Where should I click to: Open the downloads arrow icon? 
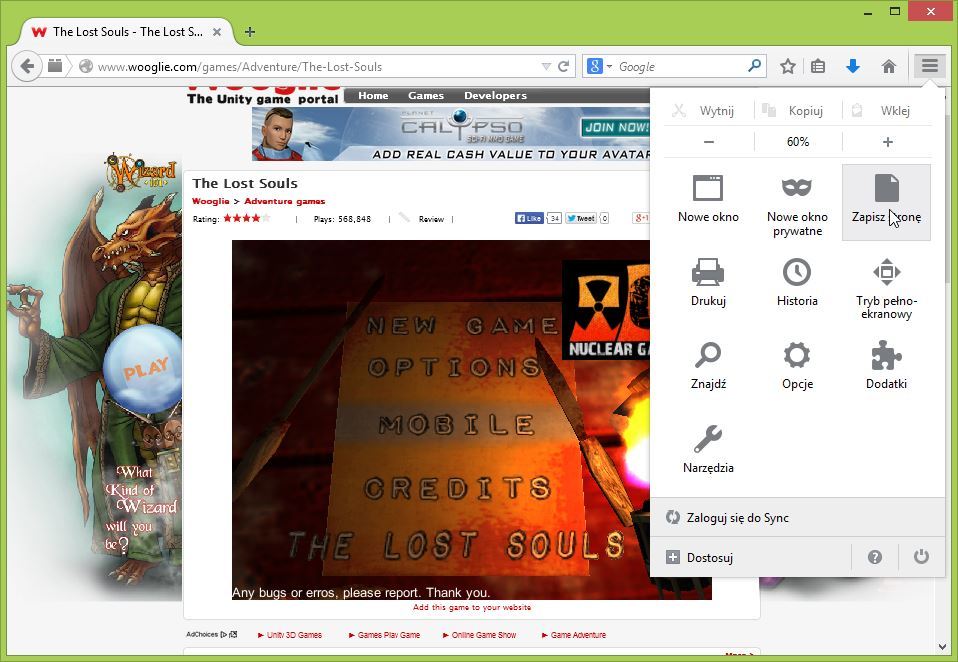(x=854, y=66)
